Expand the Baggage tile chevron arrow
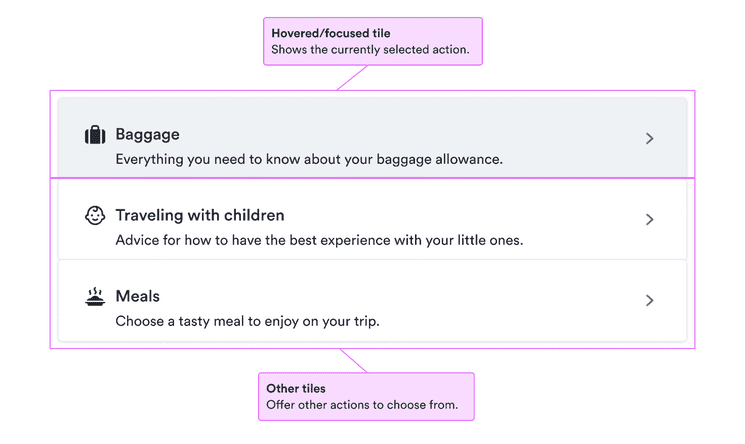 [649, 138]
